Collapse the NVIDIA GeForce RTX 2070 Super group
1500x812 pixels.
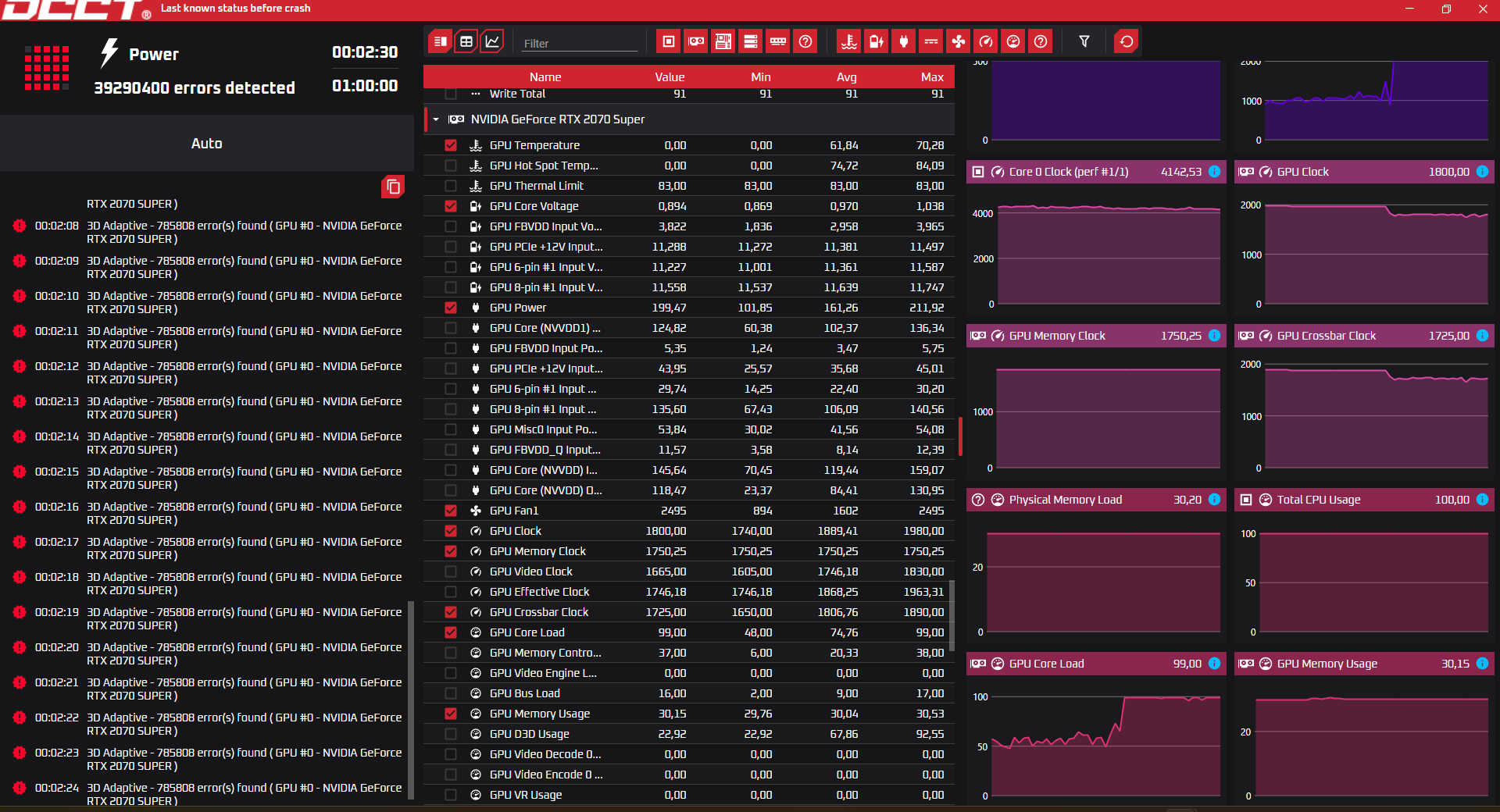coord(436,119)
